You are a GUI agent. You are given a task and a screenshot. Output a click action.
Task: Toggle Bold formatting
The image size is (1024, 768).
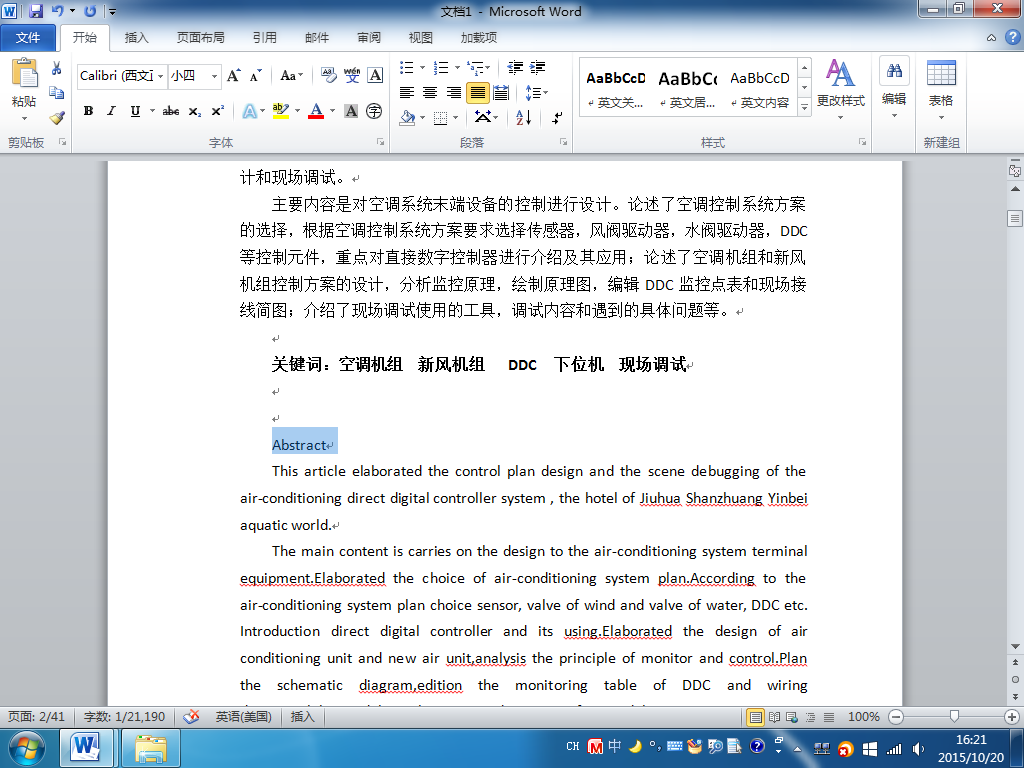(x=88, y=111)
